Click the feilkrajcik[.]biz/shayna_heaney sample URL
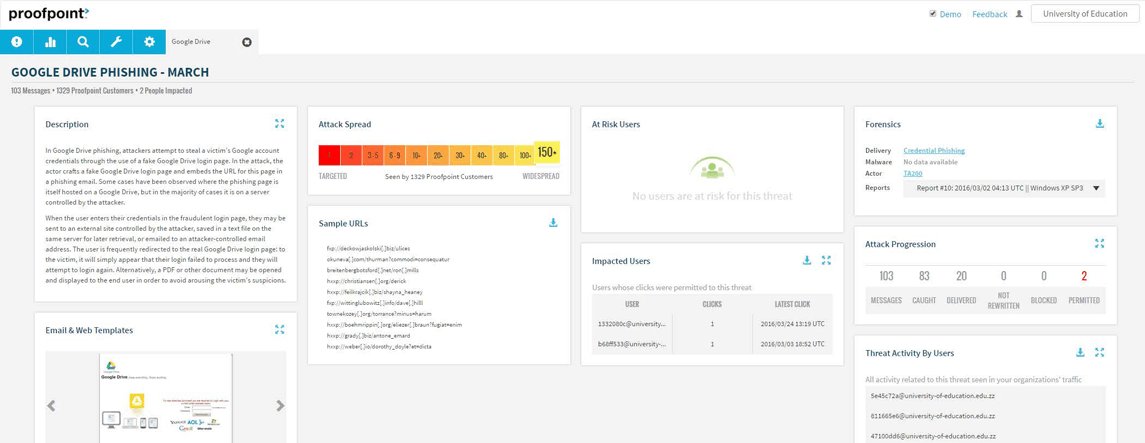1145x443 pixels. pyautogui.click(x=375, y=291)
